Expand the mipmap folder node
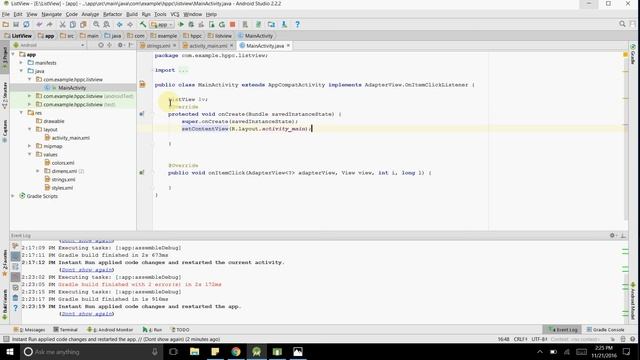The width and height of the screenshot is (640, 360). tap(29, 146)
